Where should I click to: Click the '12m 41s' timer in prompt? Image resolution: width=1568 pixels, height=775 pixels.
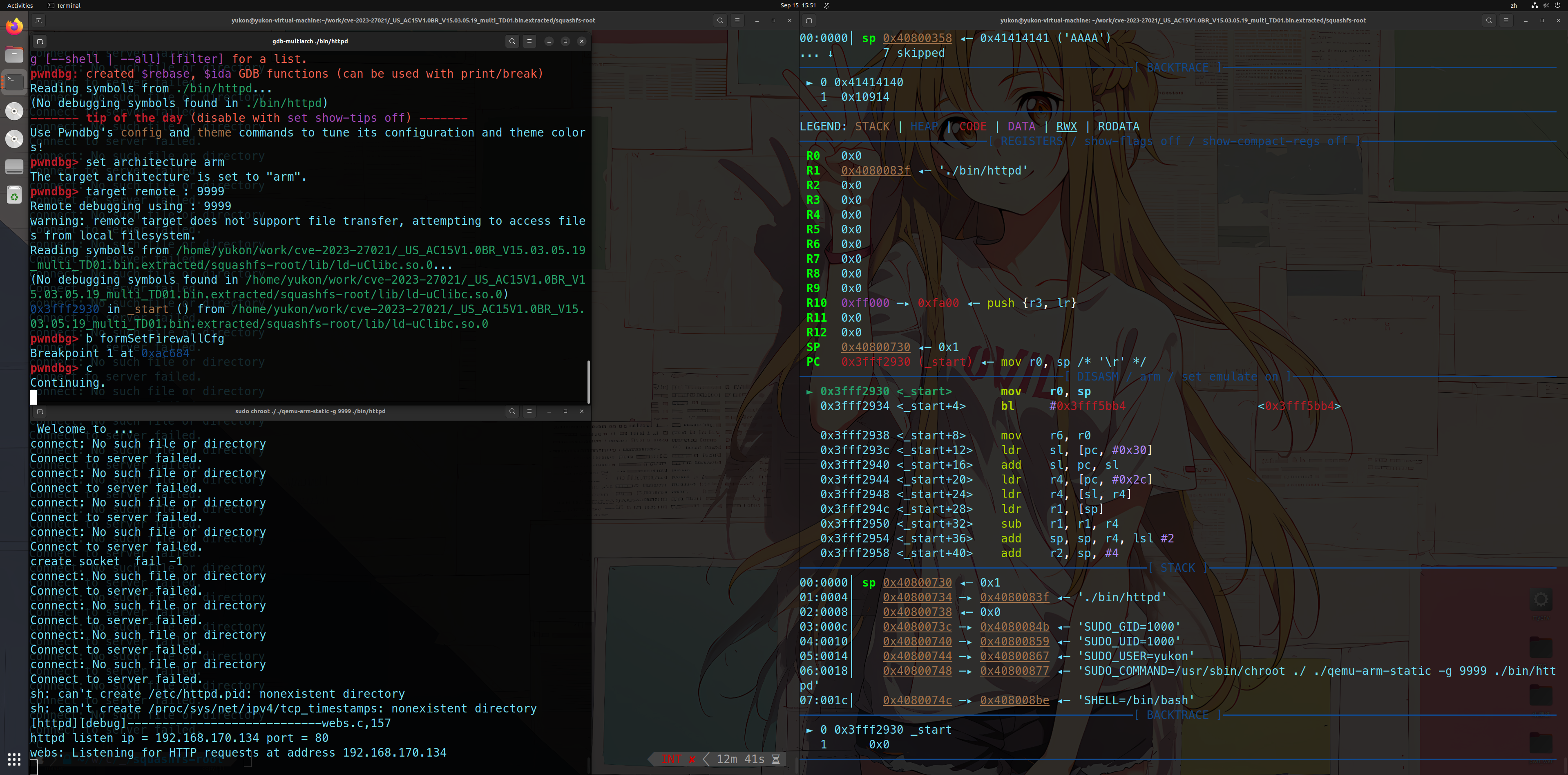pos(740,759)
